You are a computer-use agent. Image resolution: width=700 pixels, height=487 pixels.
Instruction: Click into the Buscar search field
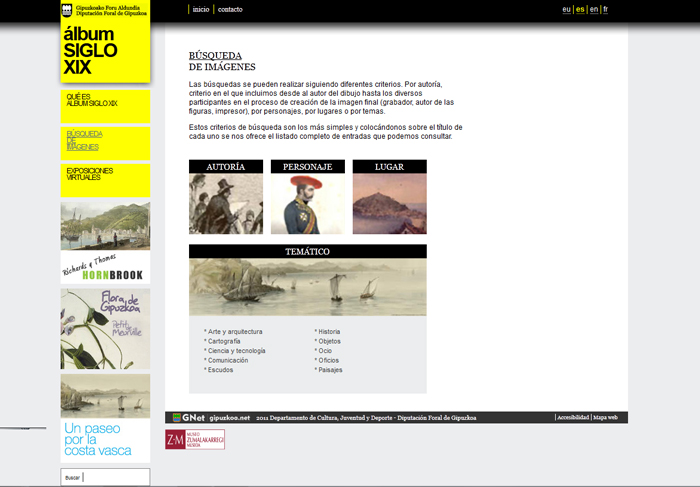click(x=114, y=477)
